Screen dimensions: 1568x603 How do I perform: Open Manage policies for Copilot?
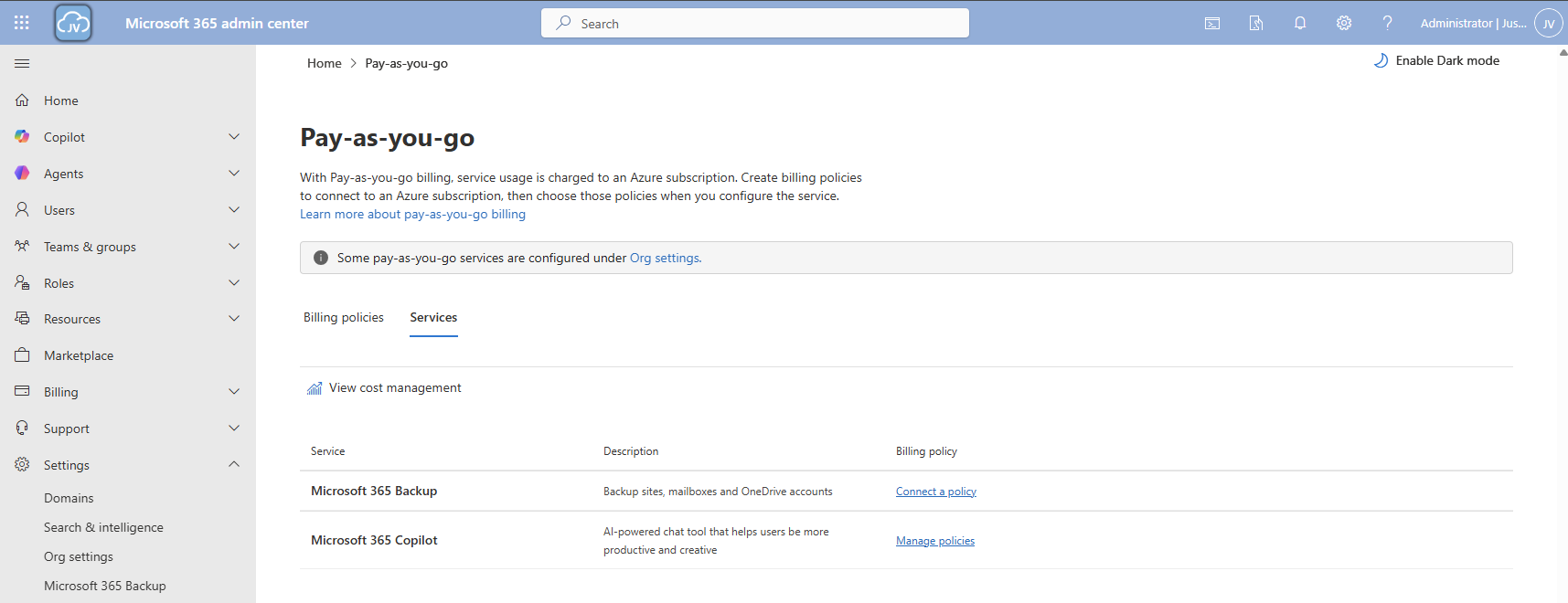[934, 541]
